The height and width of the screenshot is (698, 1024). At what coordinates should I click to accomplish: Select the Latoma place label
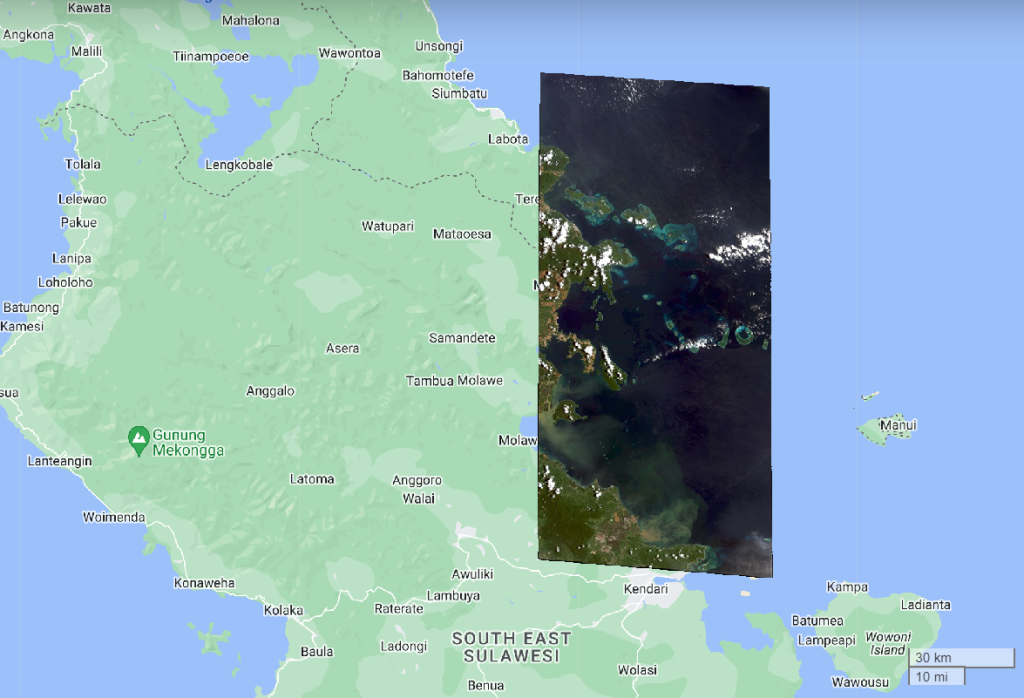(312, 479)
